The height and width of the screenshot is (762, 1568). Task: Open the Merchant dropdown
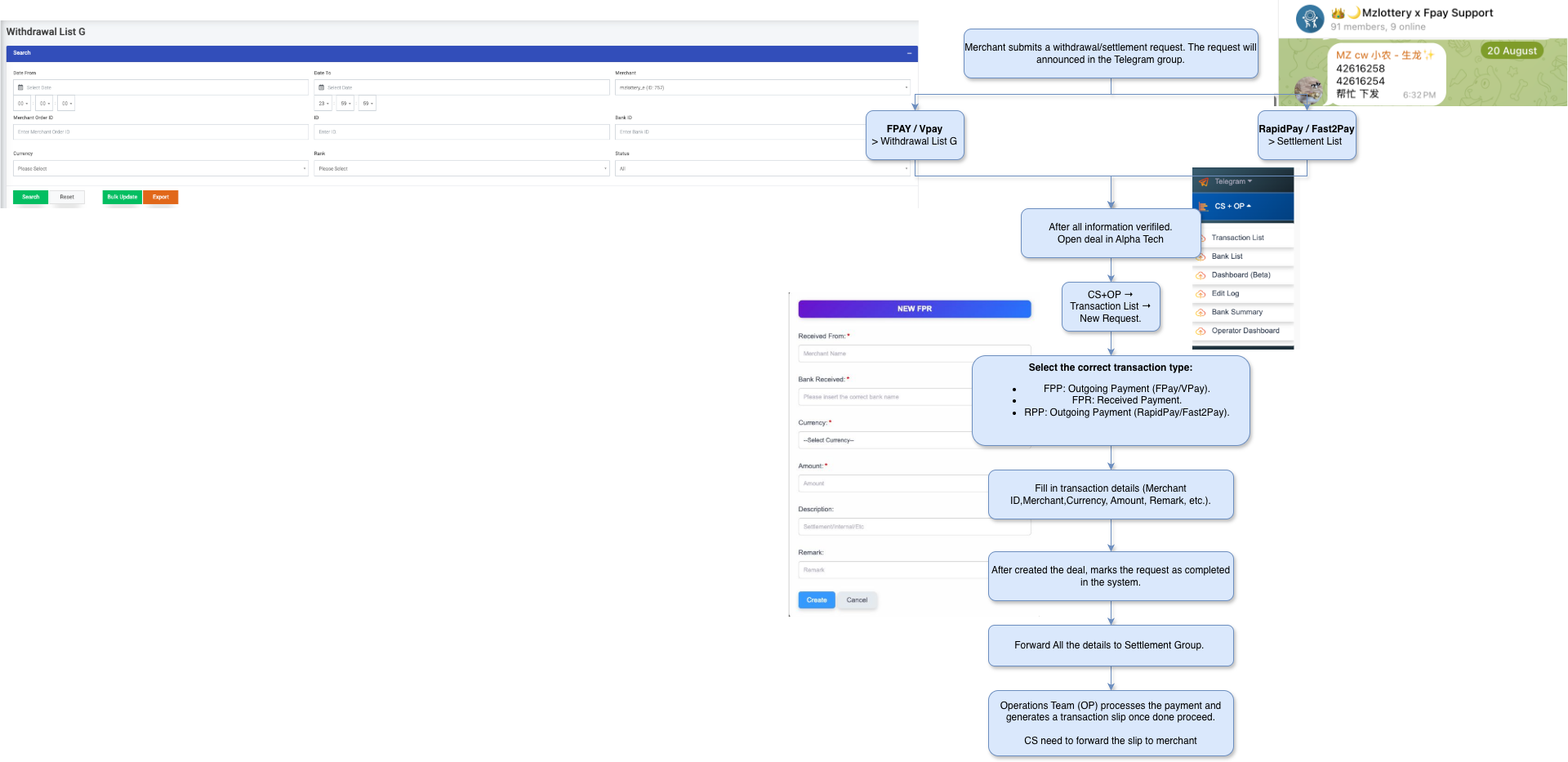tap(763, 87)
